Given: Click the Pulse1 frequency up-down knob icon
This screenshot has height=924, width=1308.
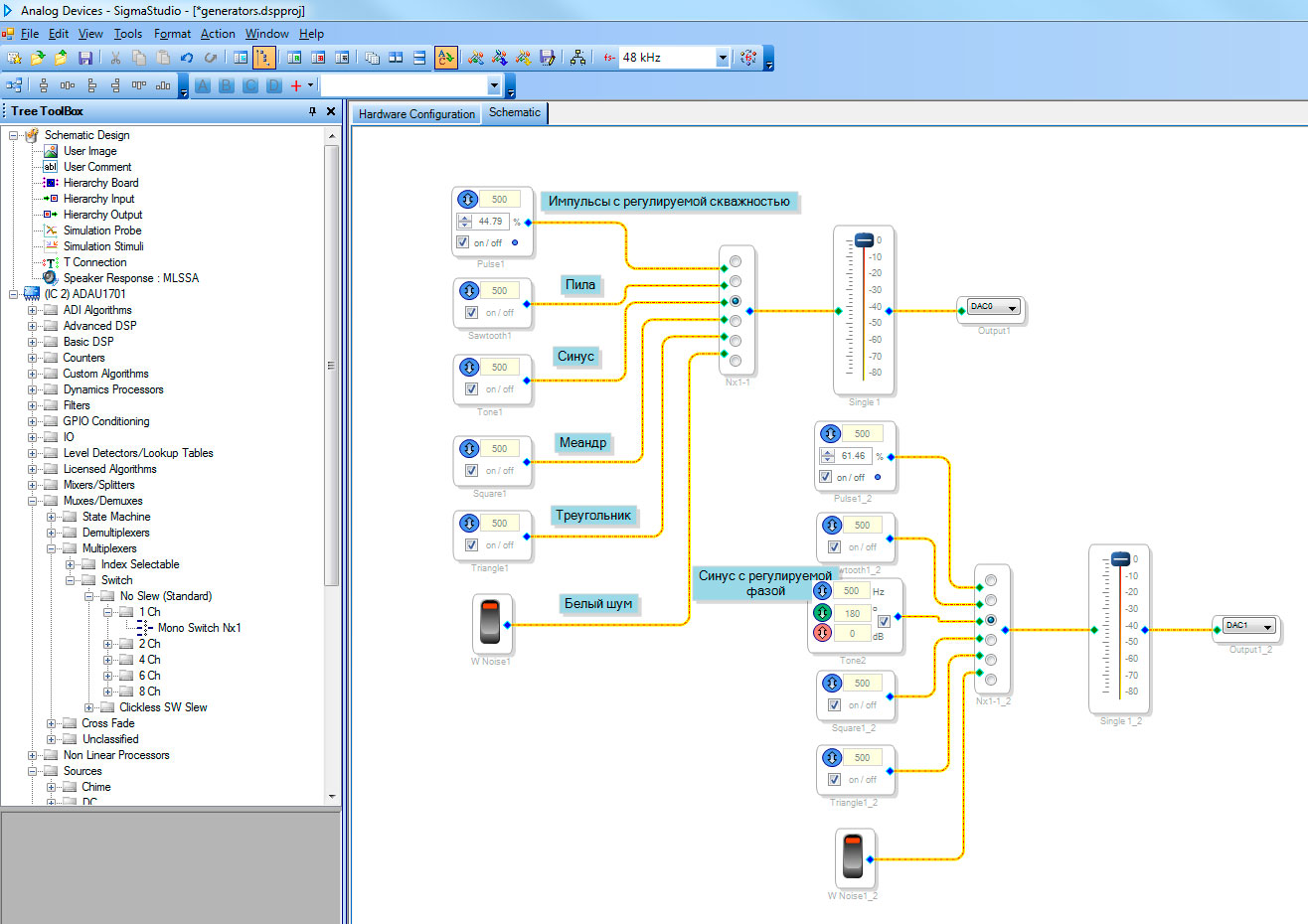Looking at the screenshot, I should coord(468,199).
